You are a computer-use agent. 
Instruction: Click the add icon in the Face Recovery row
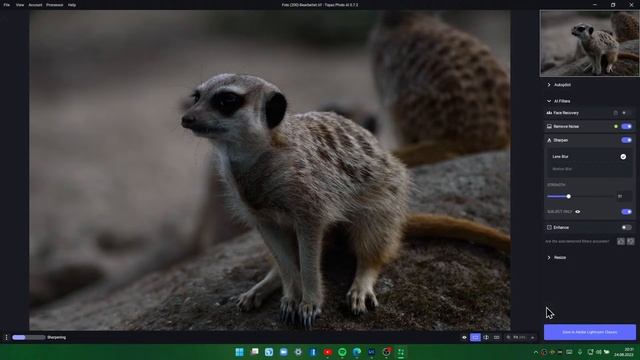point(624,113)
